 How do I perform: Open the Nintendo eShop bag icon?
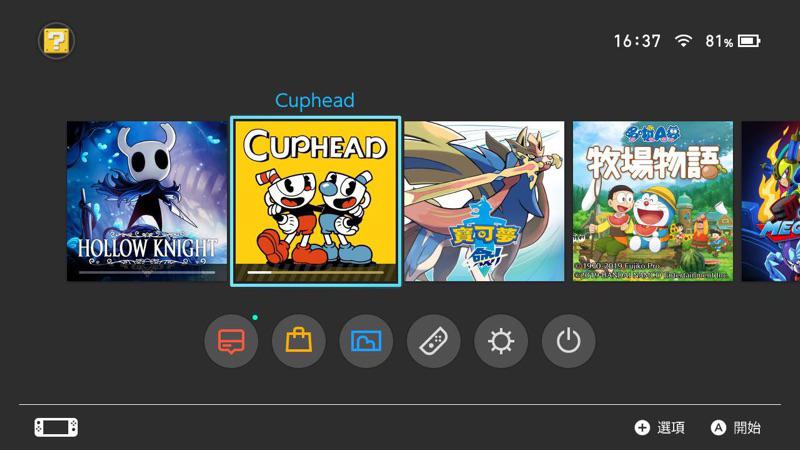click(x=298, y=341)
